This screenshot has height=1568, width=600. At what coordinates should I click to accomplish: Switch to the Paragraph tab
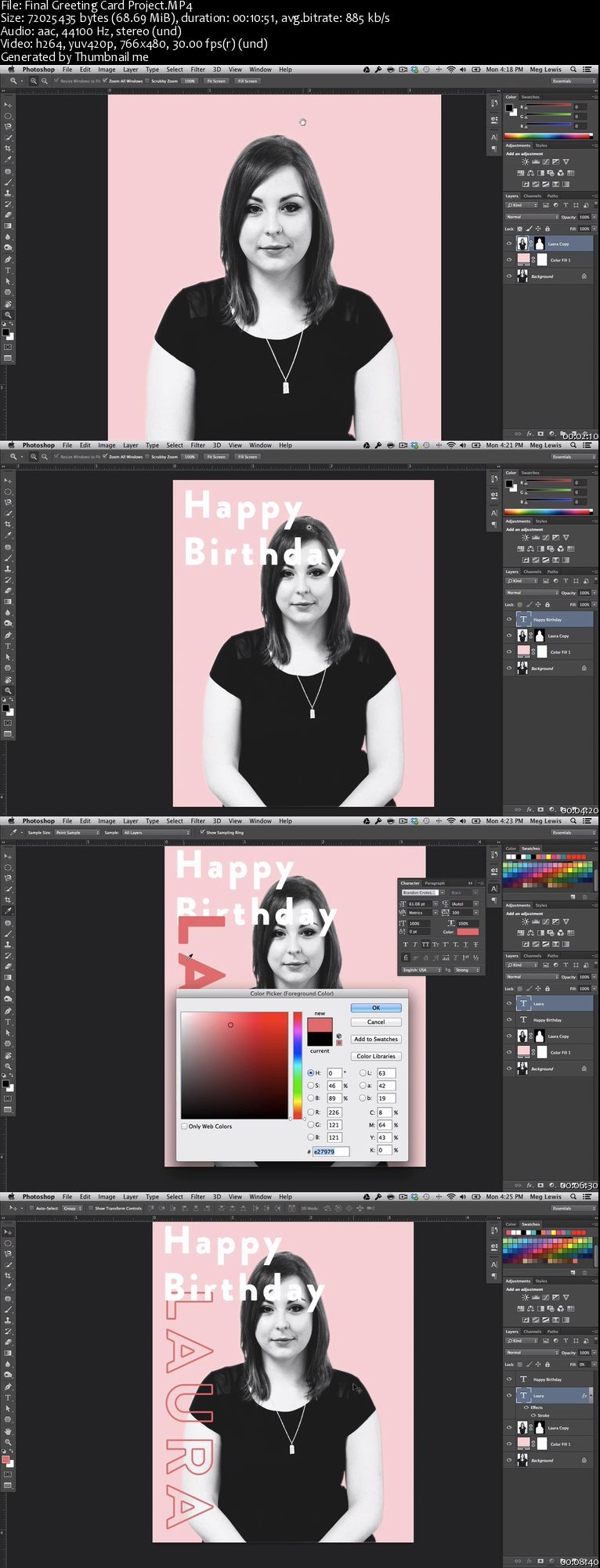pos(435,883)
